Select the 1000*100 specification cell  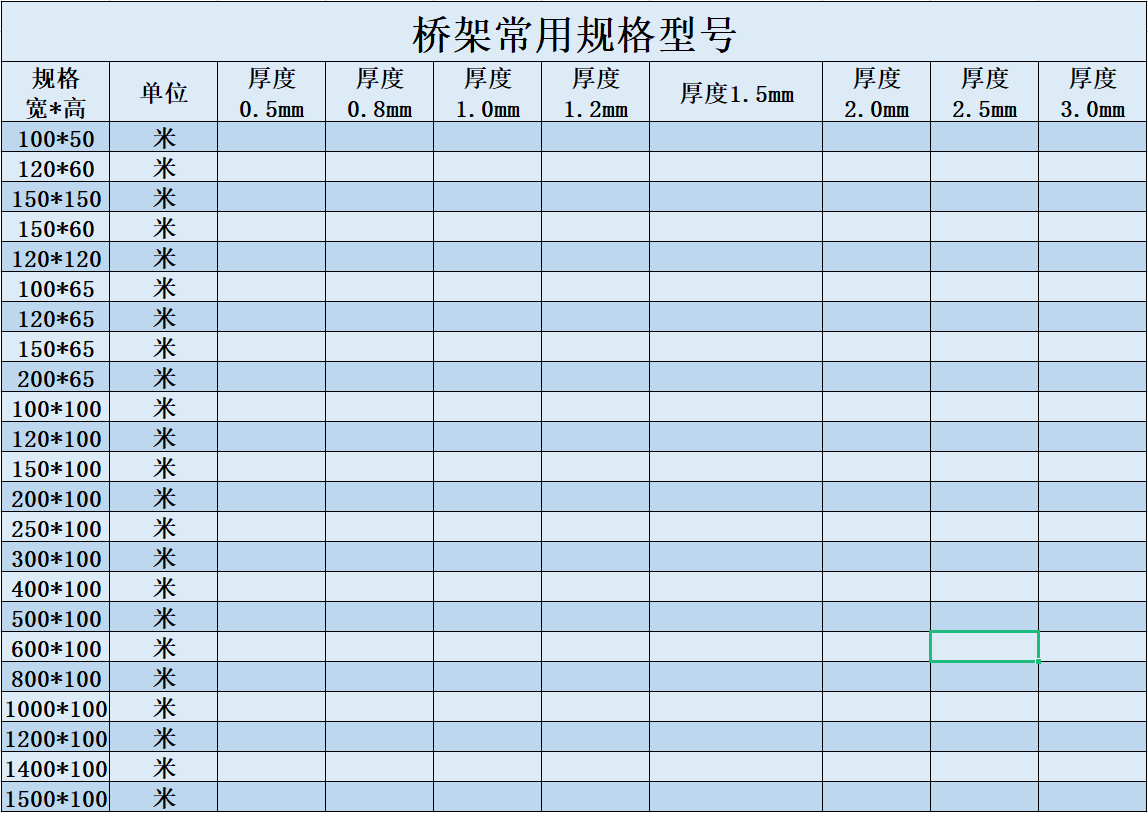[56, 709]
